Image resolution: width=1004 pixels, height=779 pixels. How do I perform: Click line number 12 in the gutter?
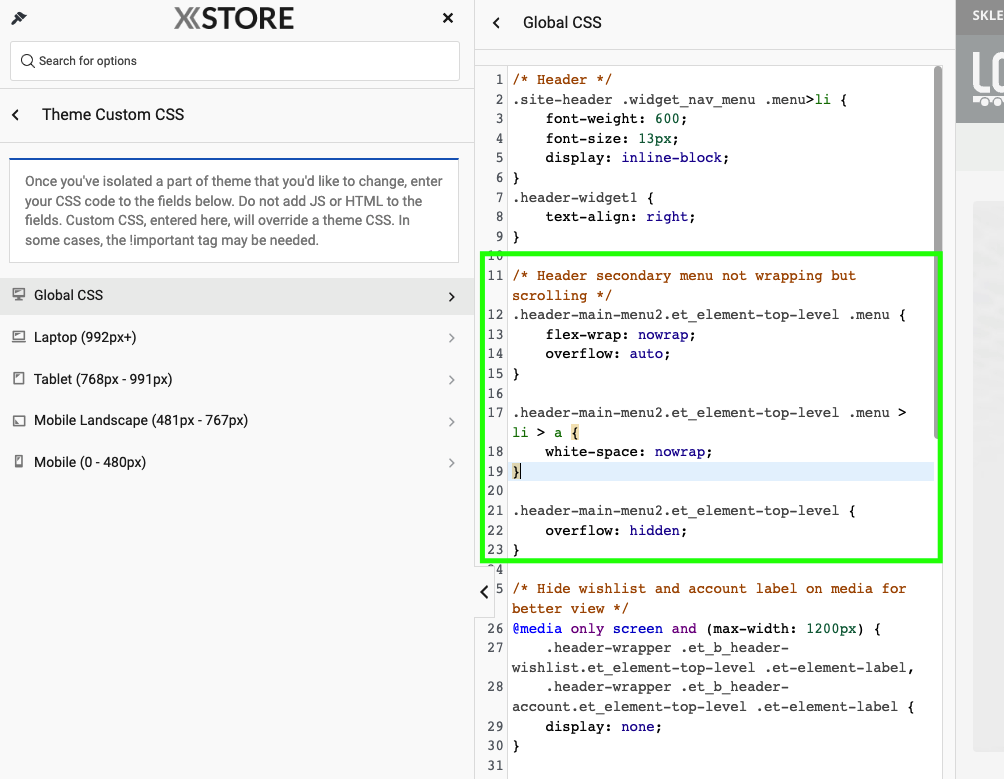click(x=495, y=315)
